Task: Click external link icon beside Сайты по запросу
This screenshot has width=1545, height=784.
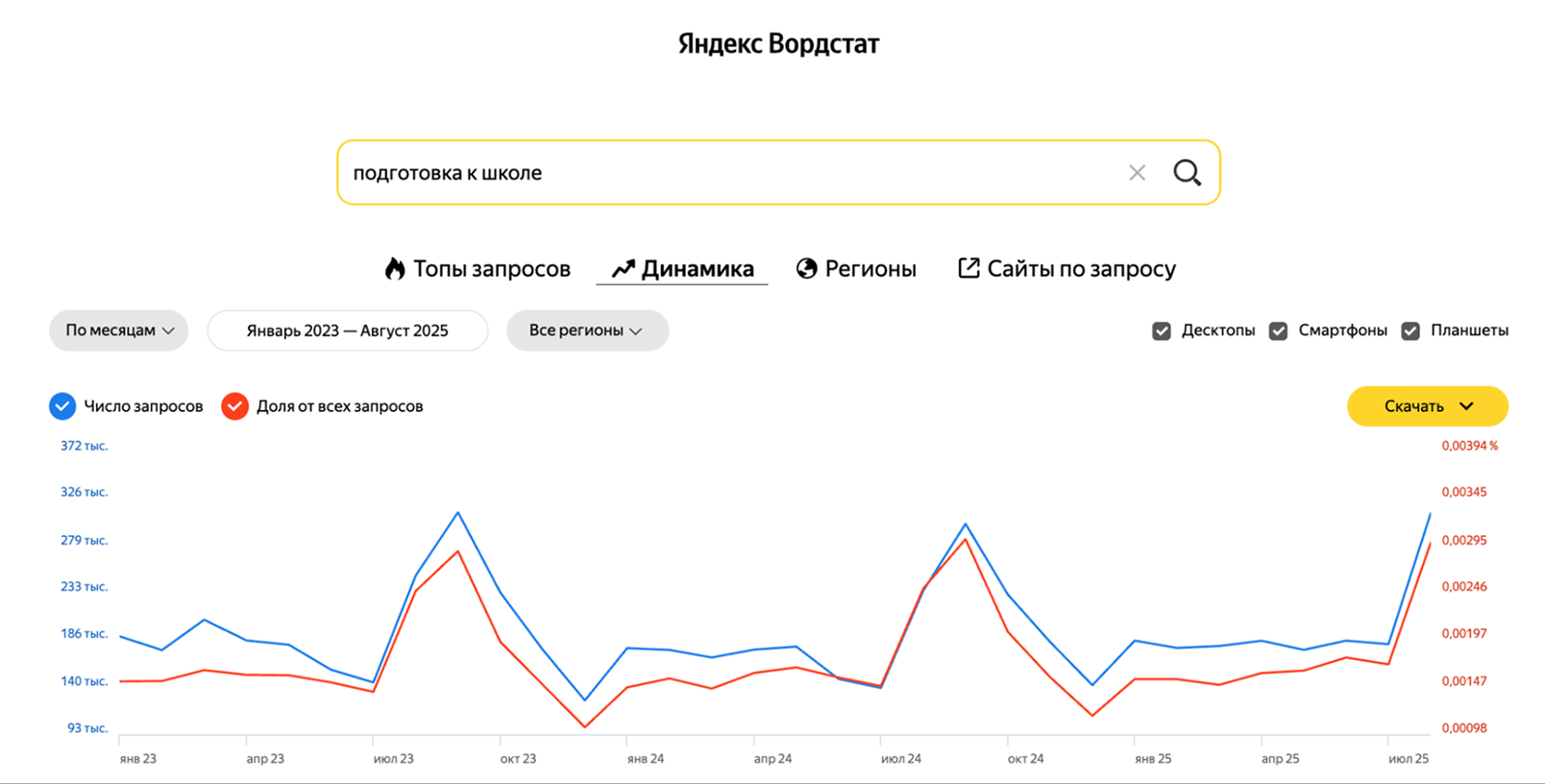Action: (969, 268)
